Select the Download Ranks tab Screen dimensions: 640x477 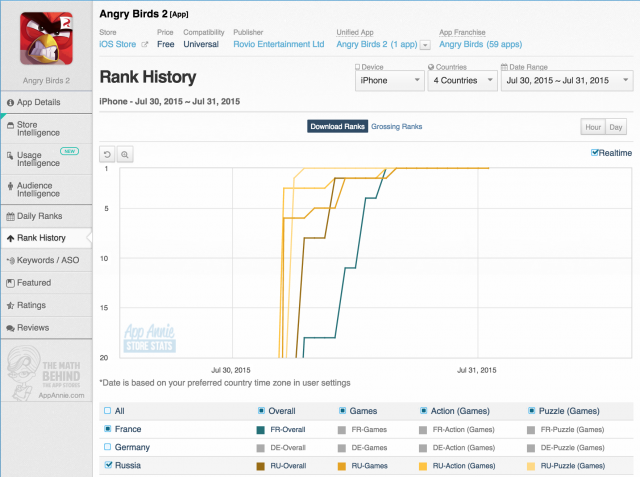pyautogui.click(x=337, y=127)
